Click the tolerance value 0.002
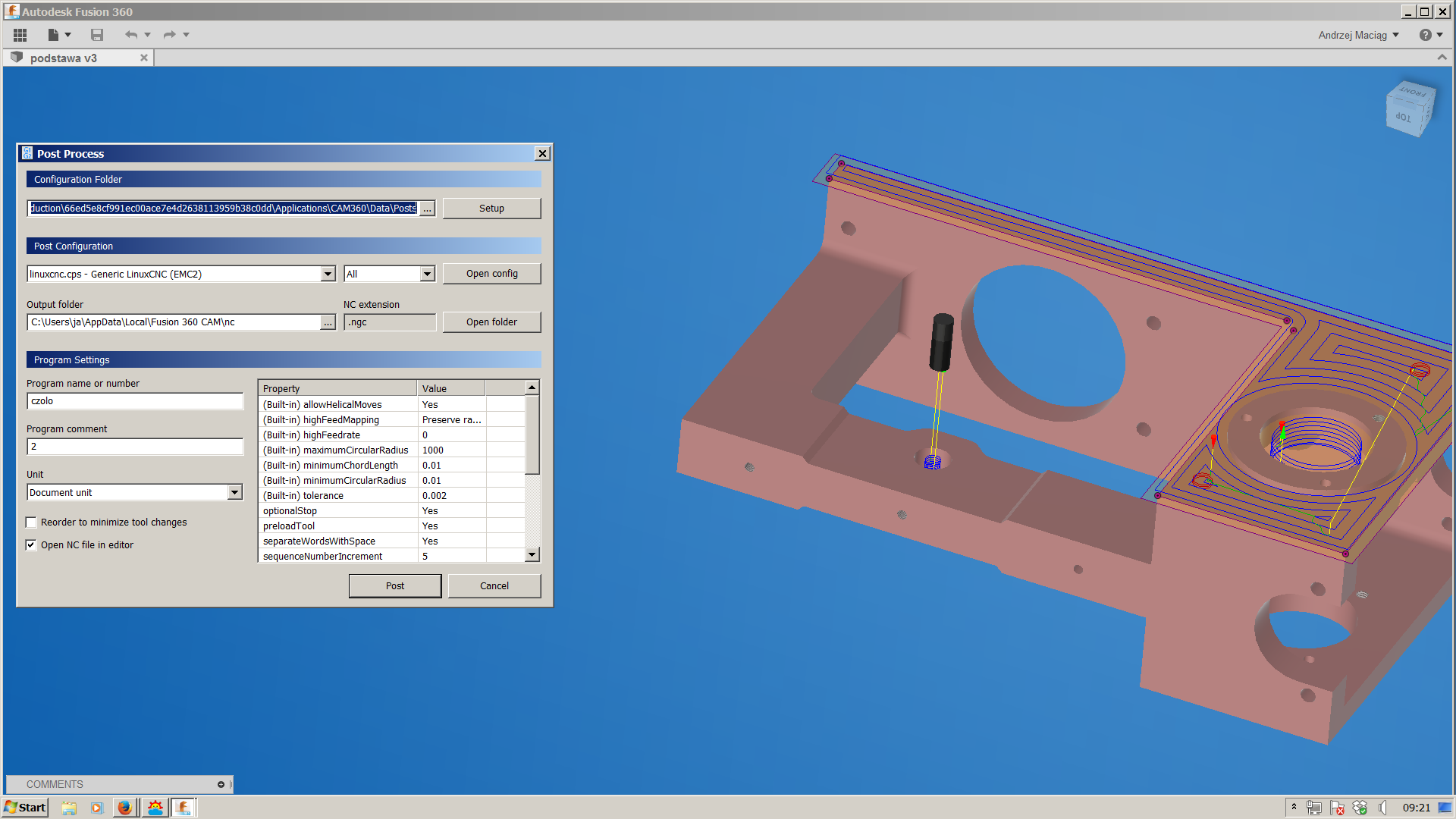1456x819 pixels. tap(451, 496)
